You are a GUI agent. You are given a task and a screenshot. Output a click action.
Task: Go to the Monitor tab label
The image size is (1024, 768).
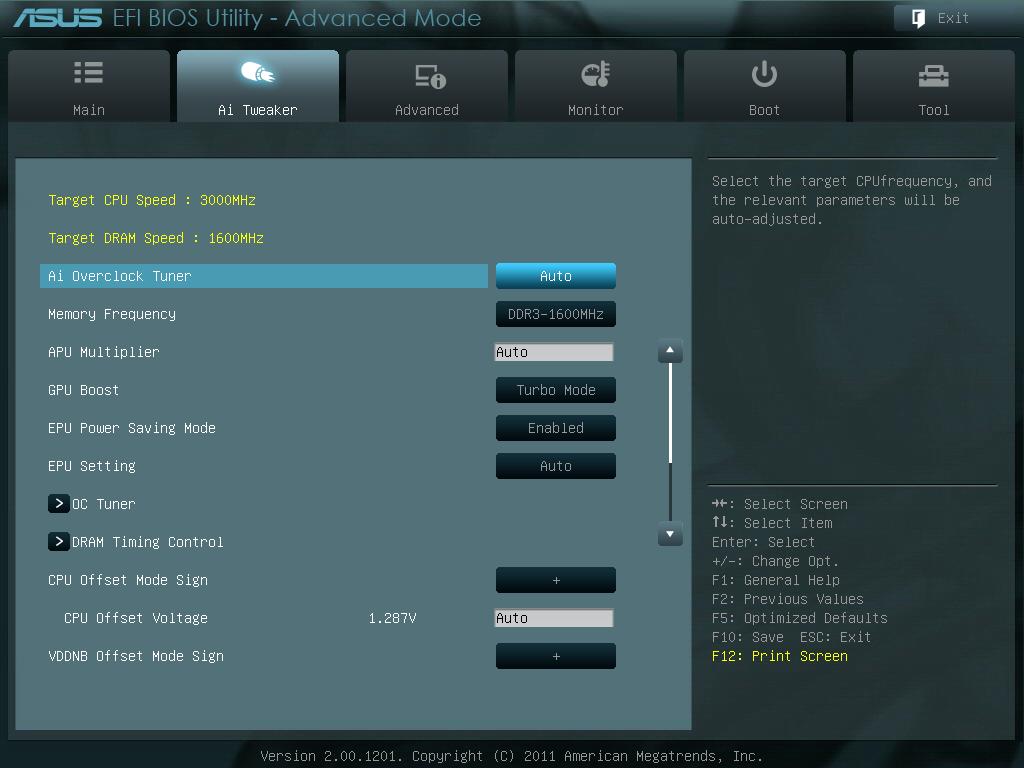596,110
